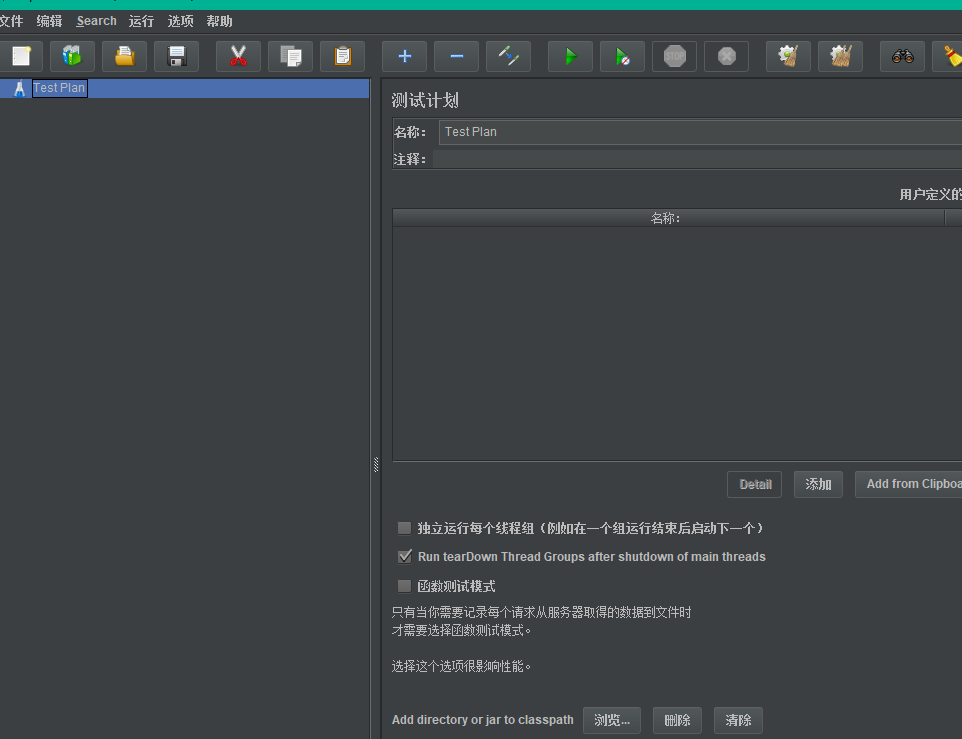The height and width of the screenshot is (739, 962).
Task: Open the 文件 menu
Action: 11,21
